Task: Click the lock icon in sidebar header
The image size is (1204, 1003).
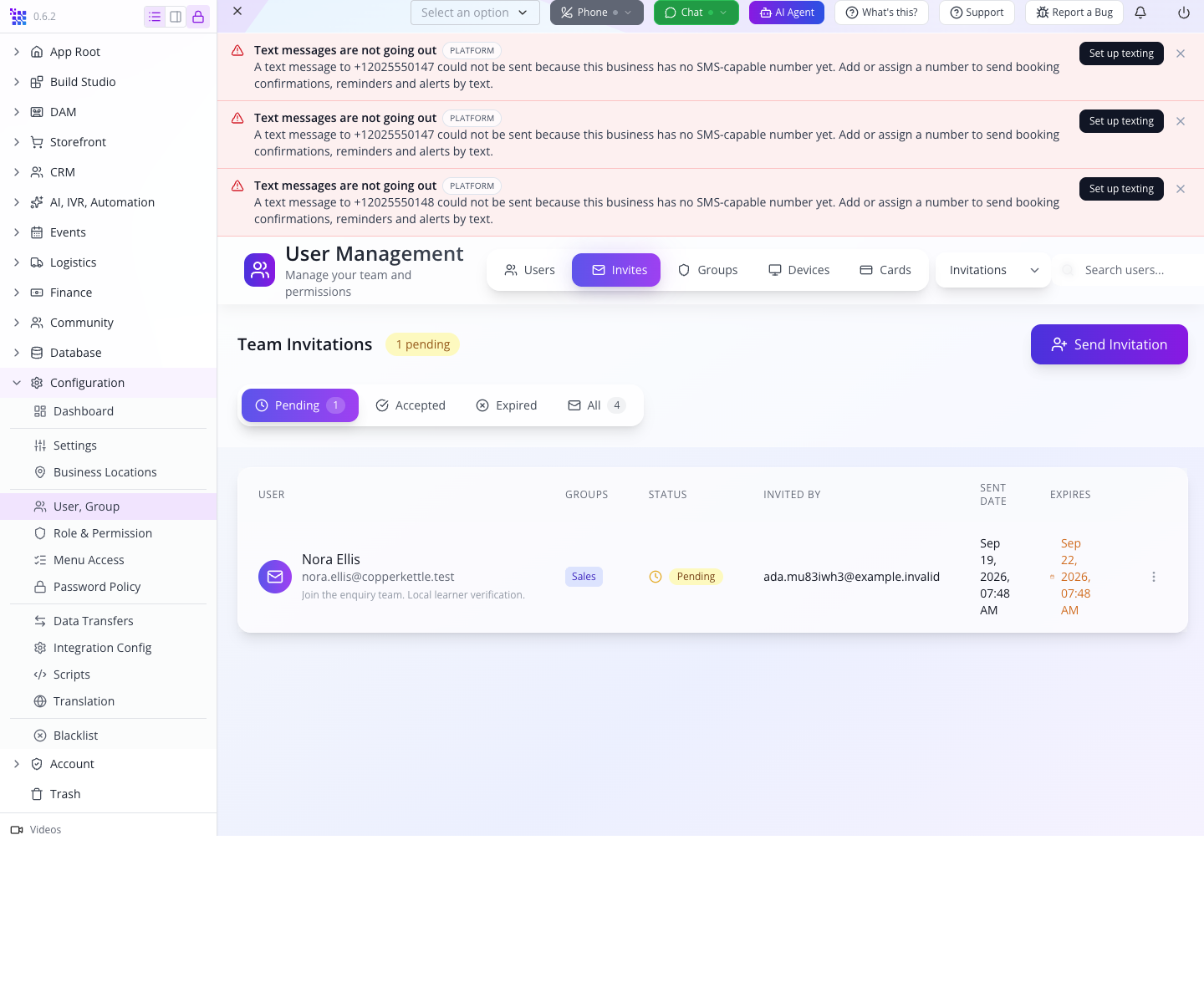Action: coord(198,17)
